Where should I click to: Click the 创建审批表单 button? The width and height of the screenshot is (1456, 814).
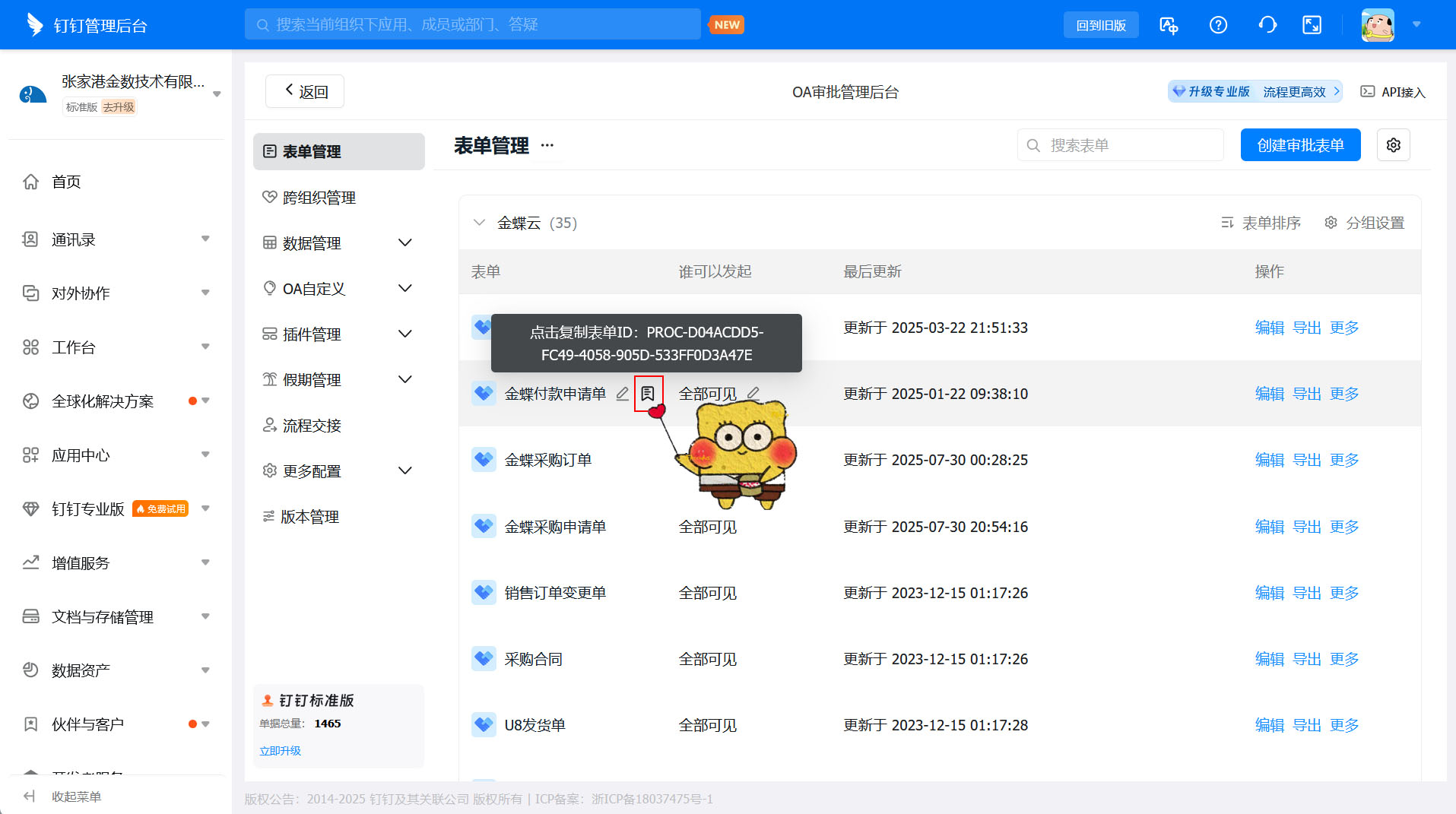(1299, 144)
